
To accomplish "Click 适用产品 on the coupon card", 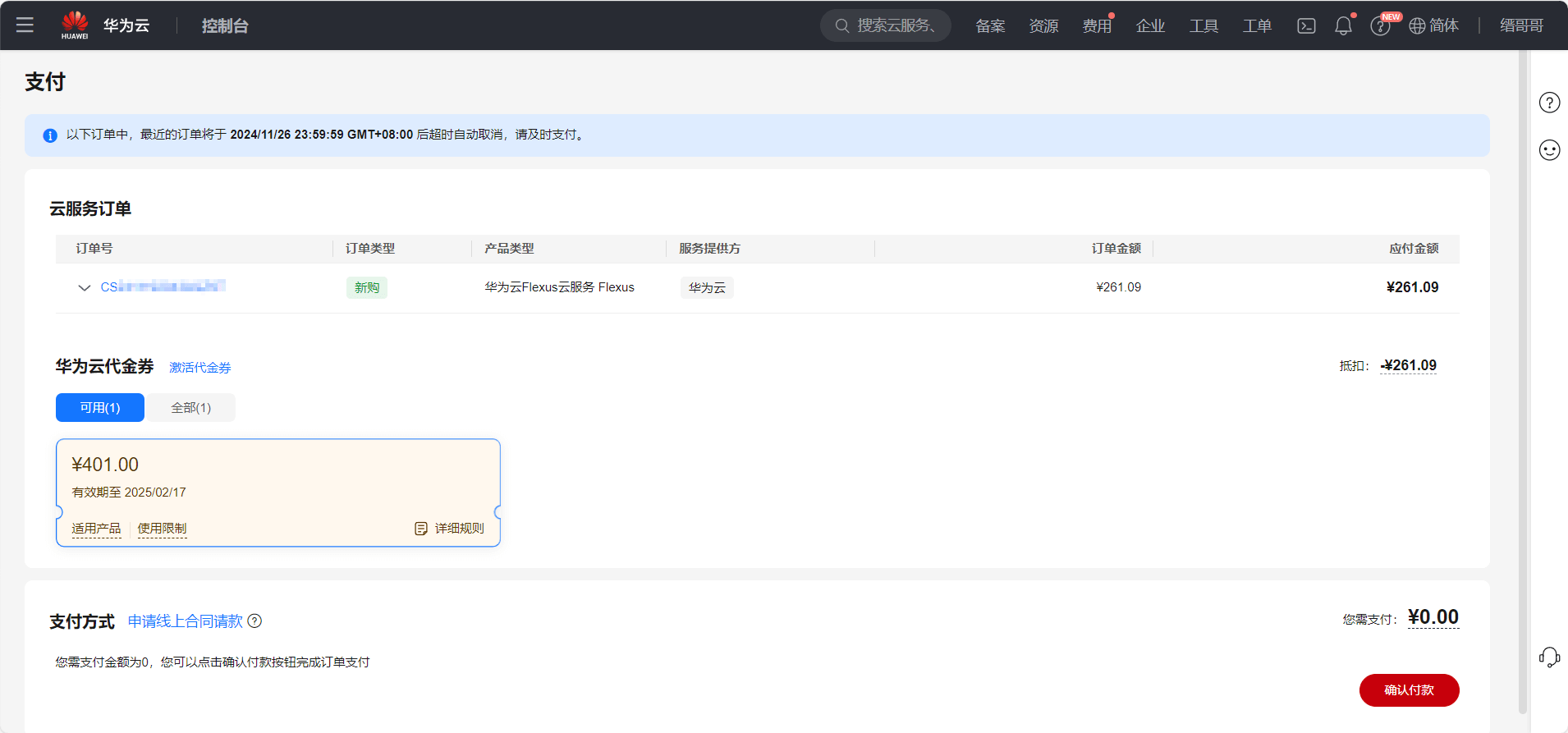I will point(96,529).
